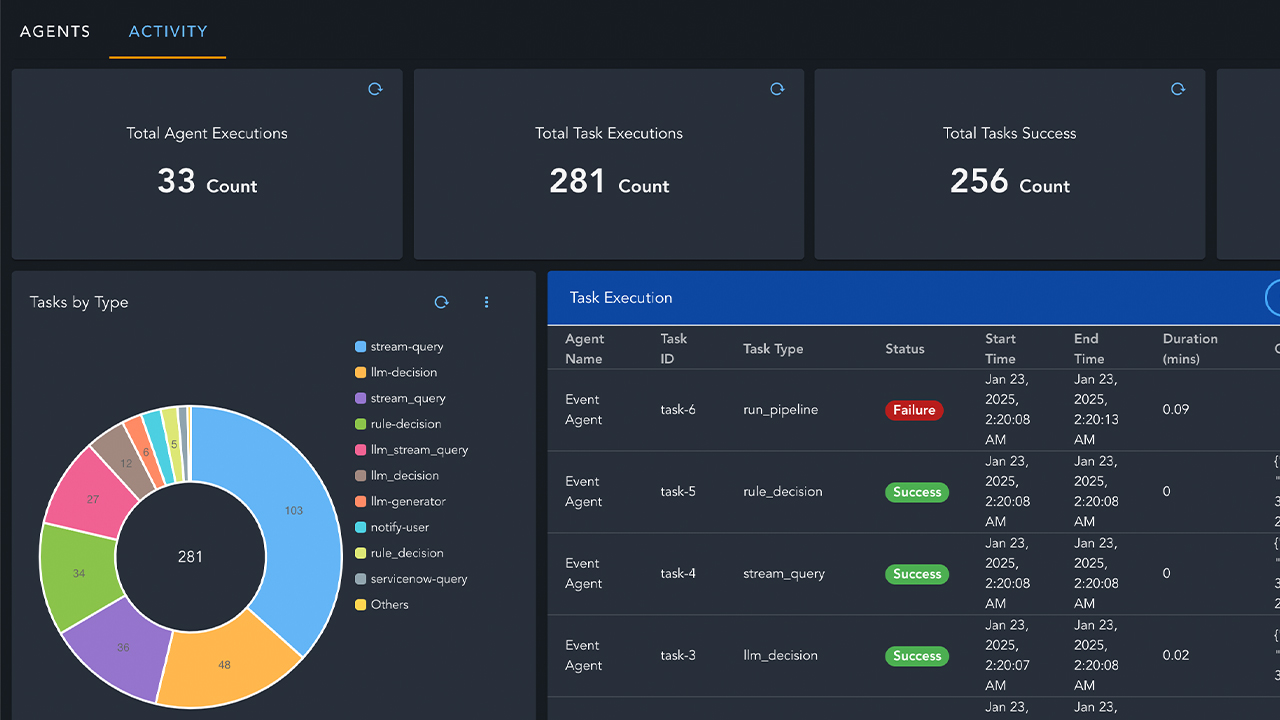
Task: Select the task-3 llm_decision table row
Action: pyautogui.click(x=780, y=656)
